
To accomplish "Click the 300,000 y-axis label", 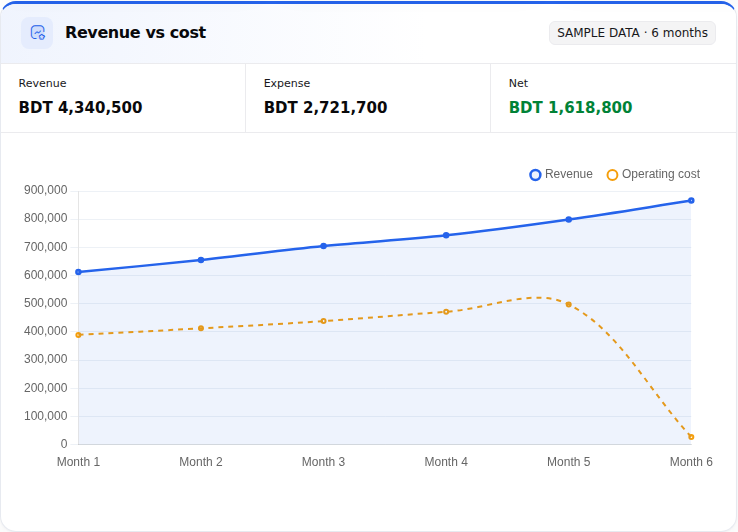I will tap(46, 359).
